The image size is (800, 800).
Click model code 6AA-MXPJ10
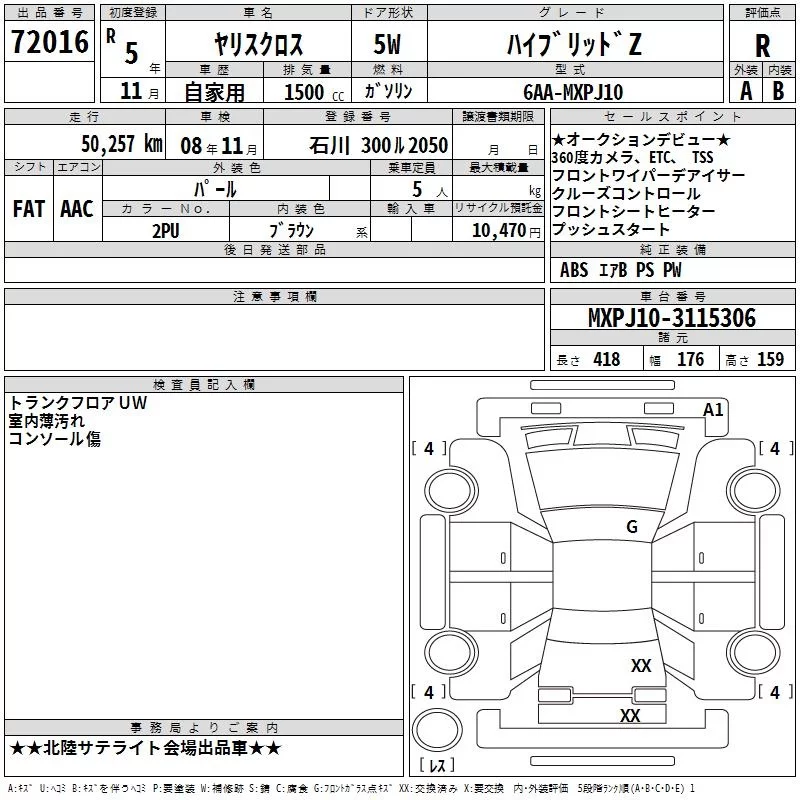click(573, 92)
